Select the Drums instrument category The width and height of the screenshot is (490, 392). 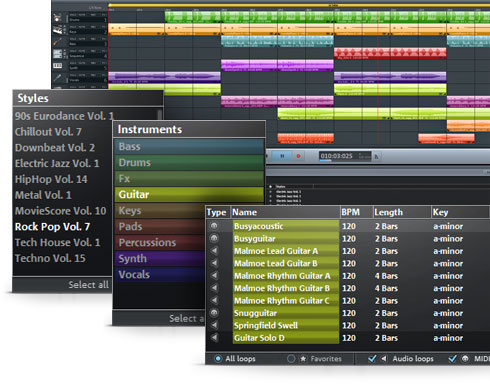[x=189, y=163]
